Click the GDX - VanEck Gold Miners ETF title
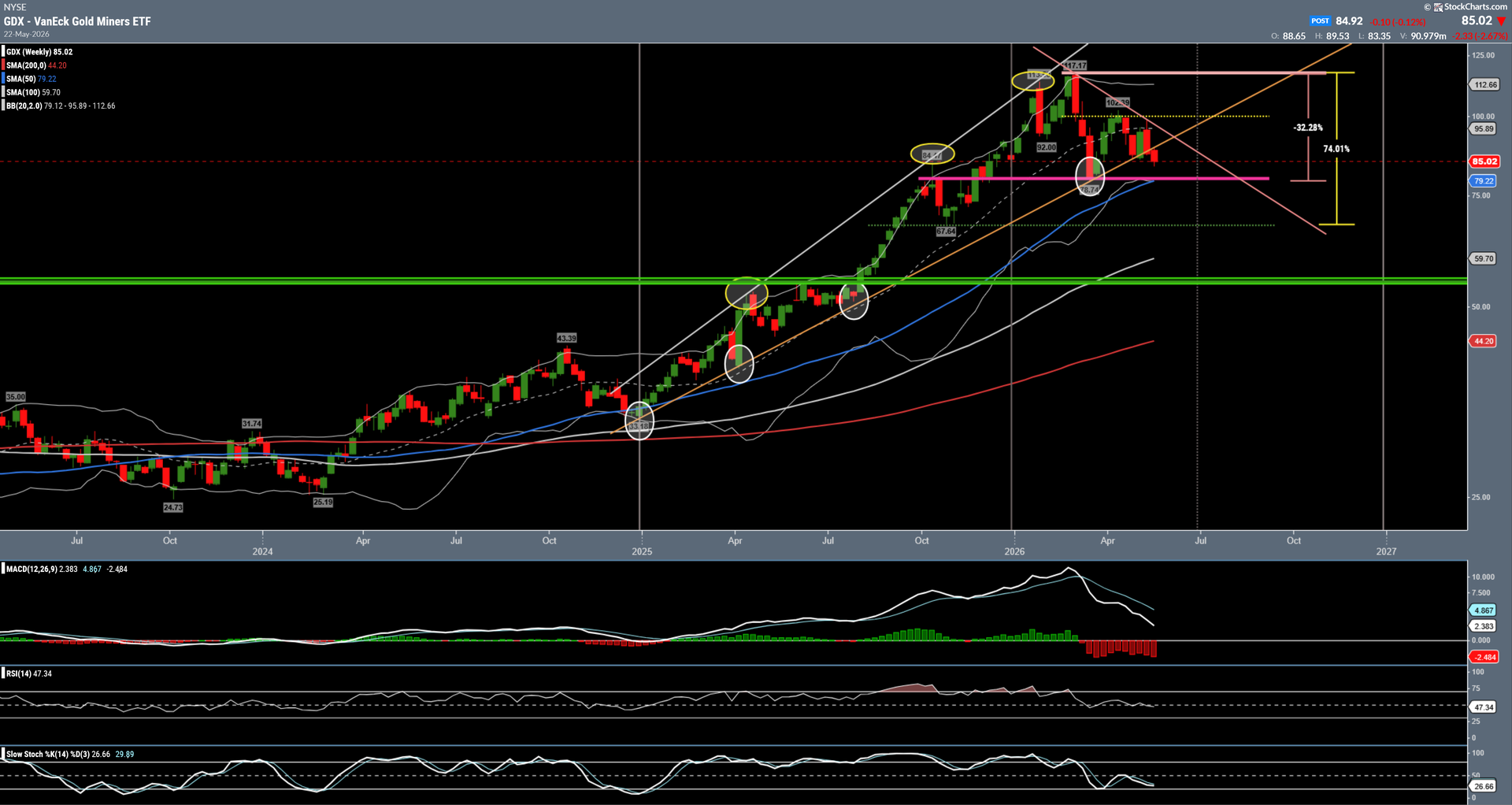Screen dimensions: 1512x805 click(x=77, y=21)
